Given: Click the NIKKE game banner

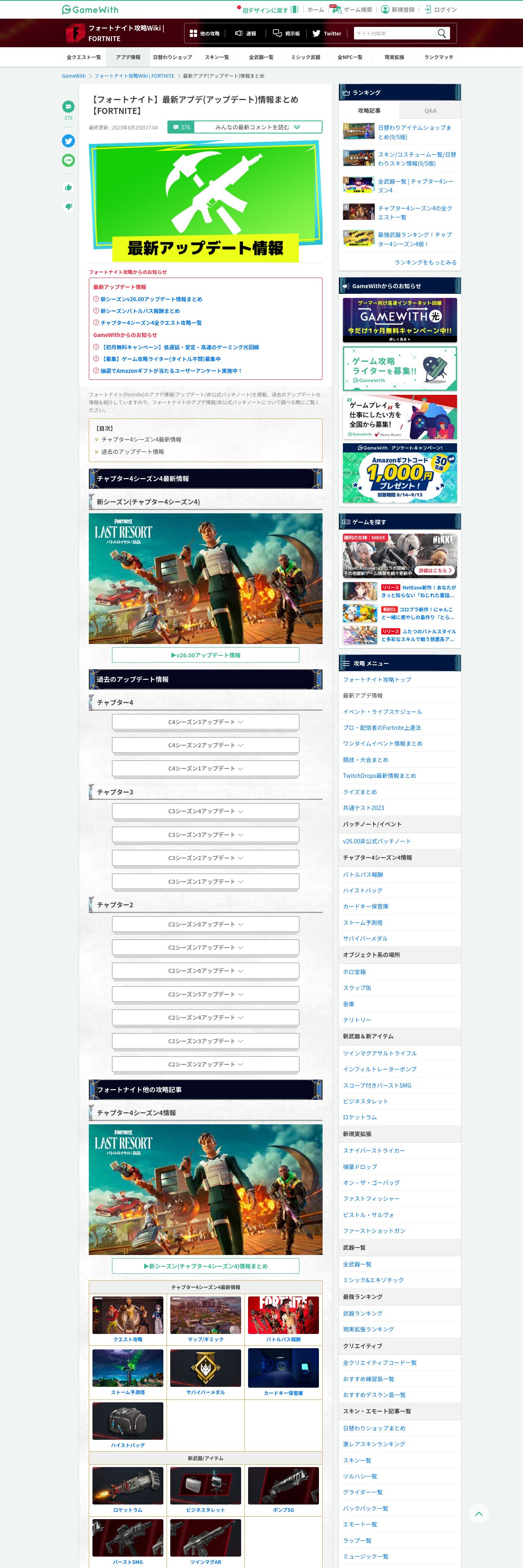Looking at the screenshot, I should [x=400, y=555].
